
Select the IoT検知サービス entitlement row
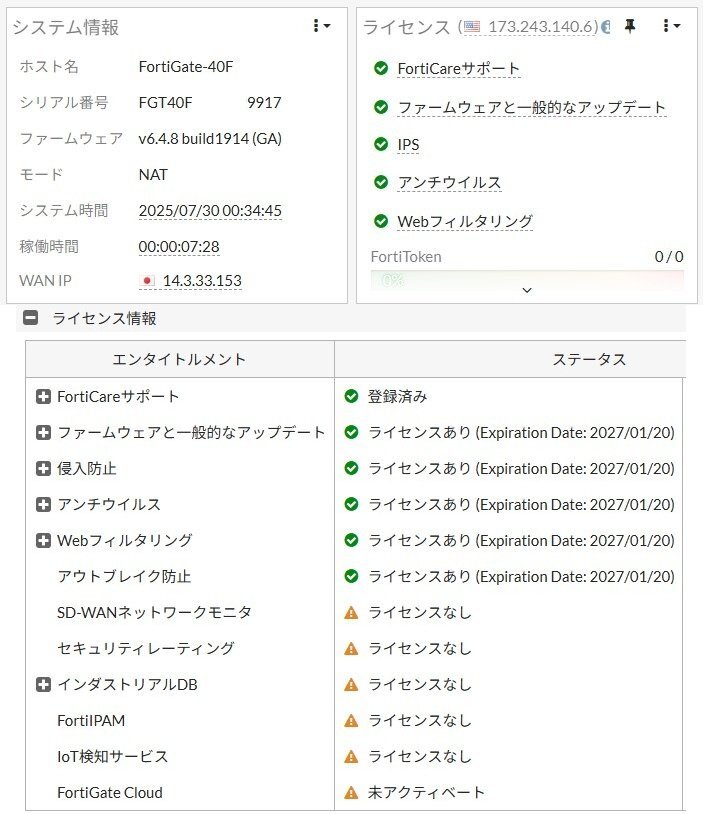click(x=113, y=756)
